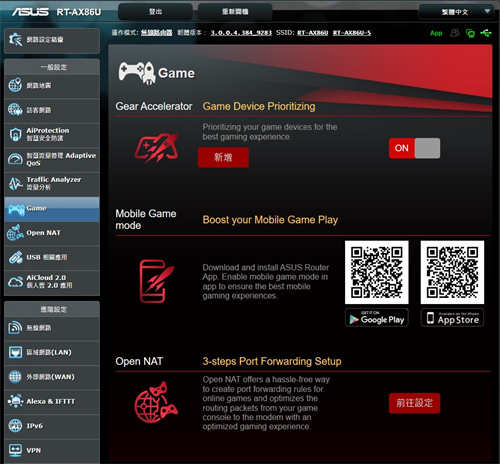Open the 繁體中文 language dropdown
Image resolution: width=500 pixels, height=464 pixels.
pyautogui.click(x=456, y=12)
